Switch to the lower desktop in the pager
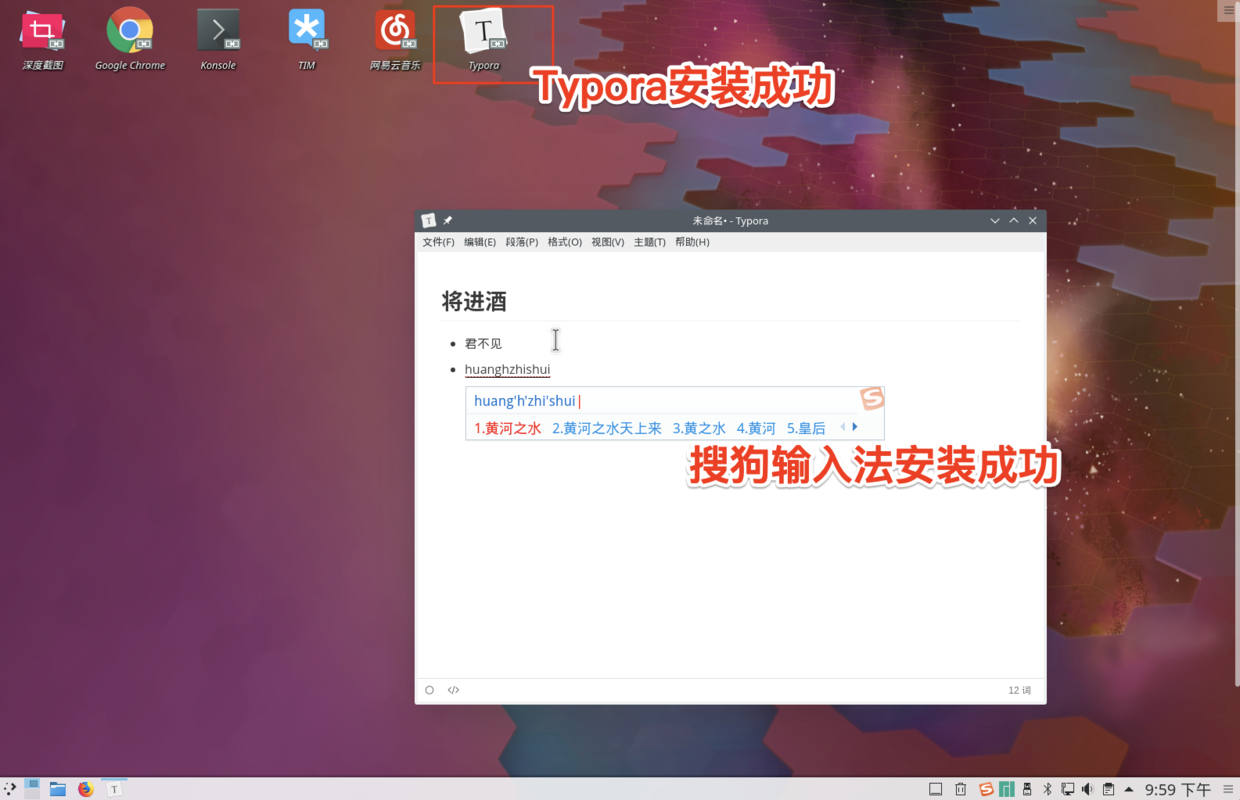Screen dimensions: 1240x800 32,794
